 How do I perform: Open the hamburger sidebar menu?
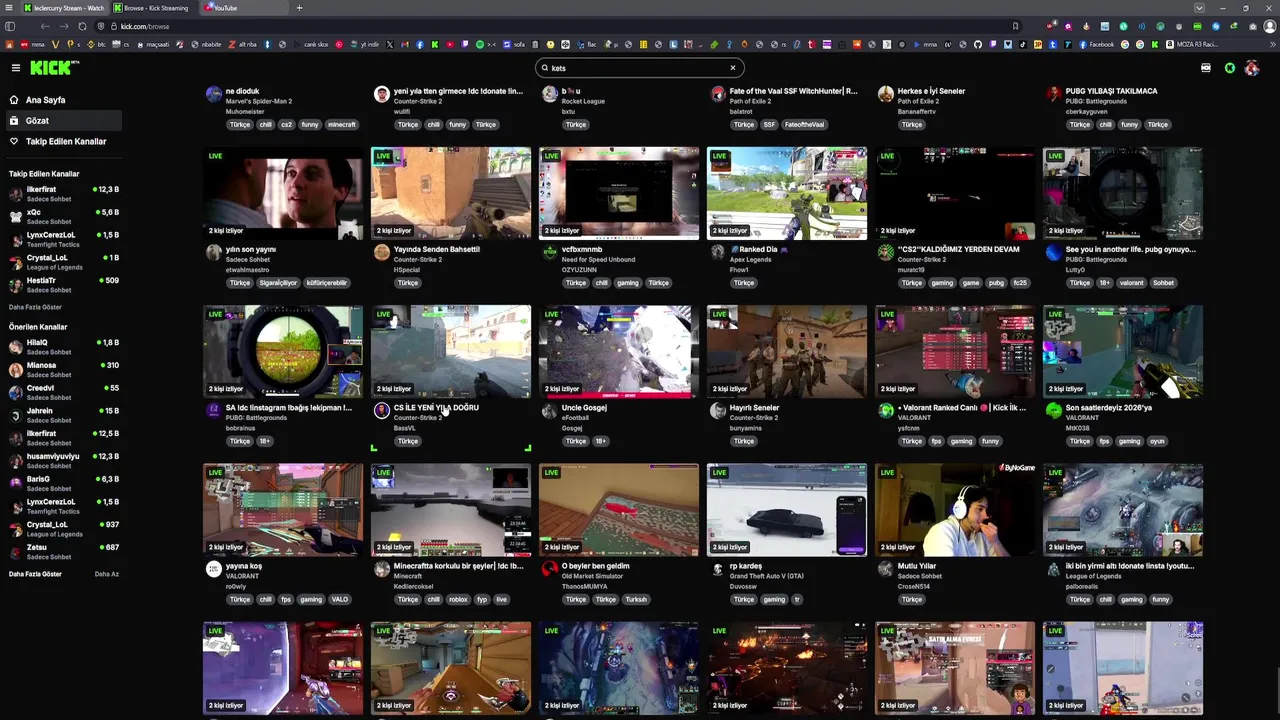coord(16,68)
